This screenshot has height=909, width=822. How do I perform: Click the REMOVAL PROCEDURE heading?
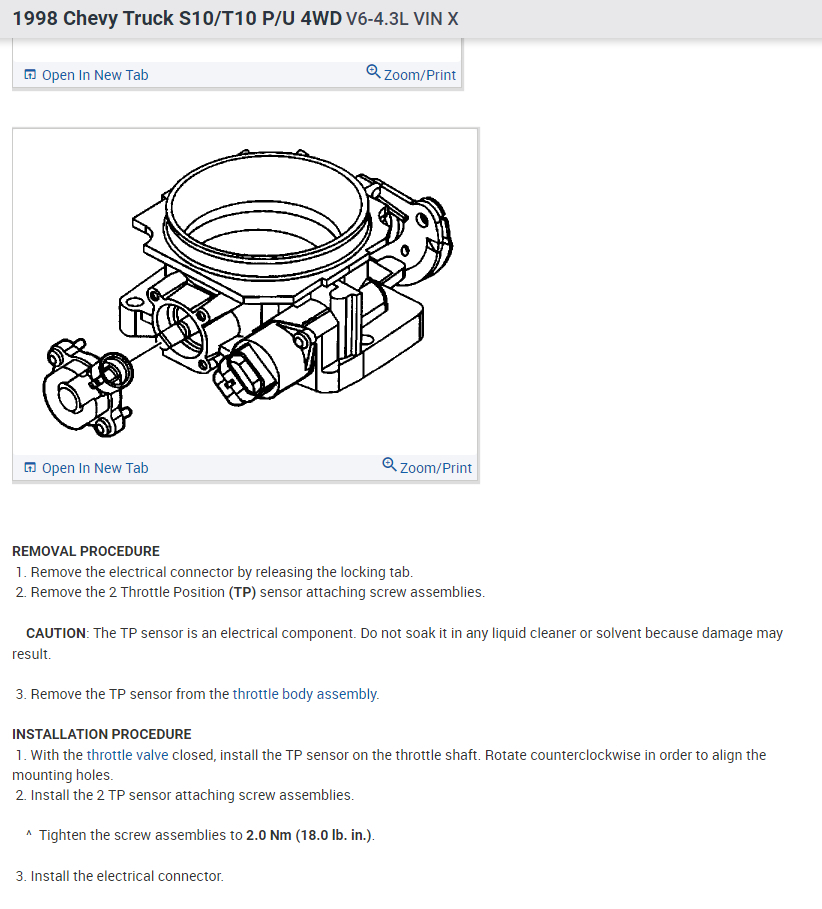click(86, 551)
